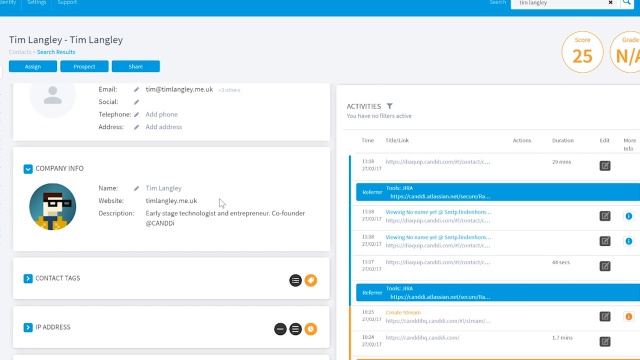Open URL of 11:37 activity row
Screen dimensions: 640x360
(438, 262)
